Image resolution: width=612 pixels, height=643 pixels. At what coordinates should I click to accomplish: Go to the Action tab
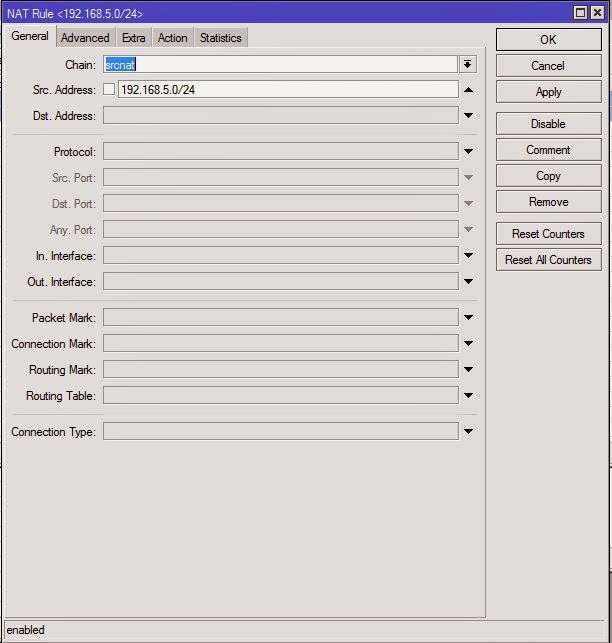tap(173, 38)
